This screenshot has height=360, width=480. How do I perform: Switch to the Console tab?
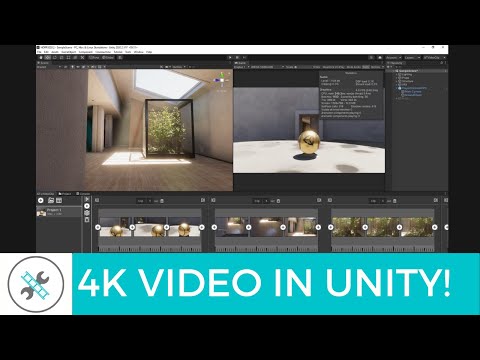(83, 194)
